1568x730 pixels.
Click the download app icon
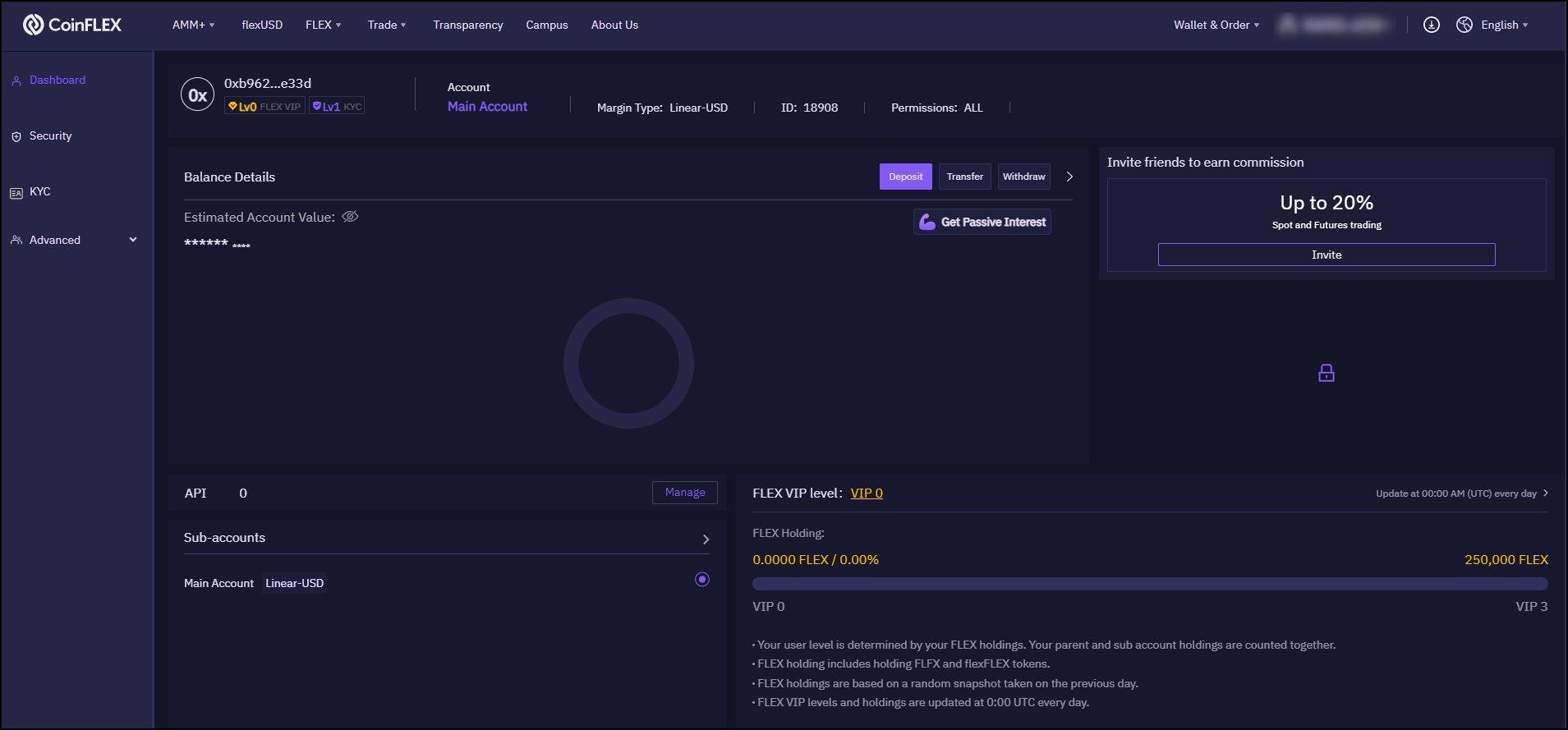click(x=1432, y=25)
